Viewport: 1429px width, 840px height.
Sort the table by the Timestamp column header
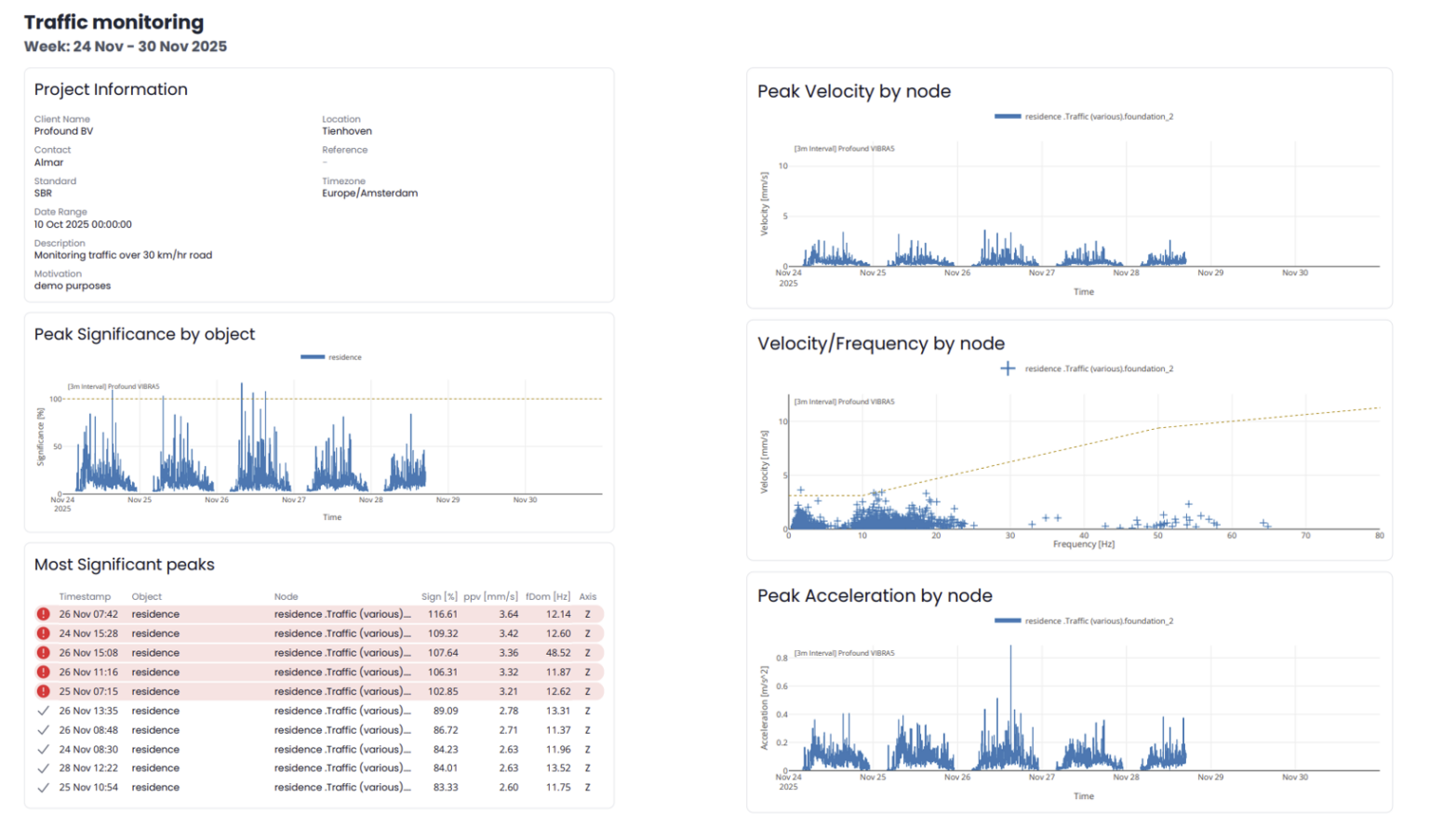[85, 597]
